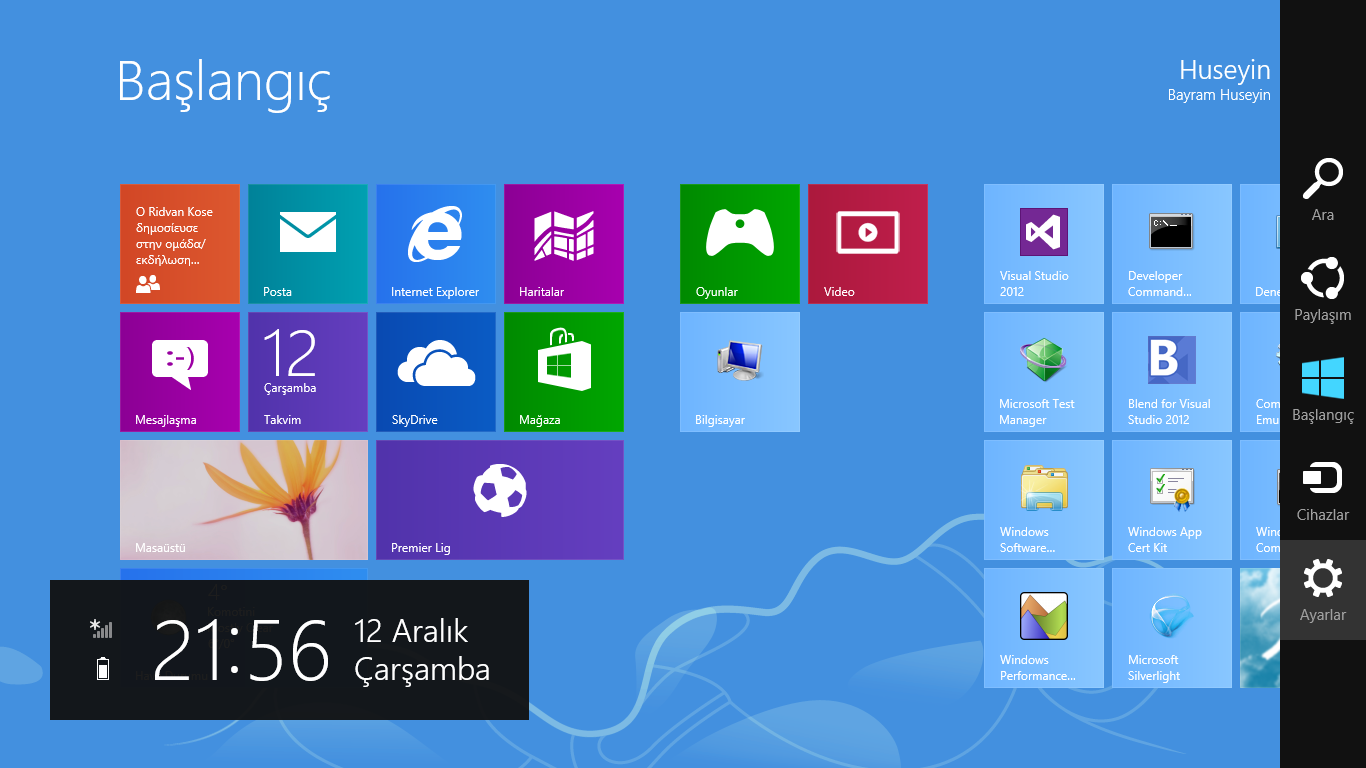The height and width of the screenshot is (768, 1366).
Task: Launch the Microsoft Test Manager tile
Action: pos(1044,372)
